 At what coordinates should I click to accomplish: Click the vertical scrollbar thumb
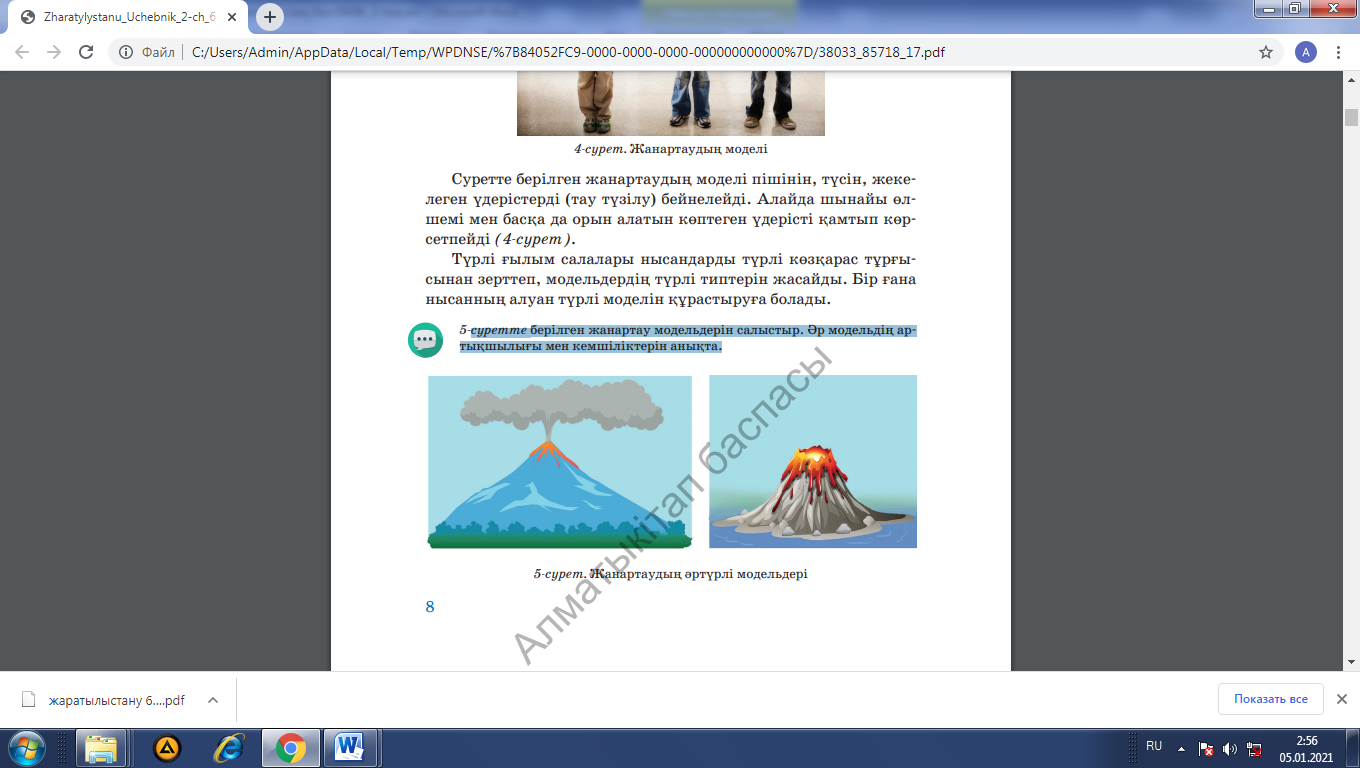pos(1351,117)
